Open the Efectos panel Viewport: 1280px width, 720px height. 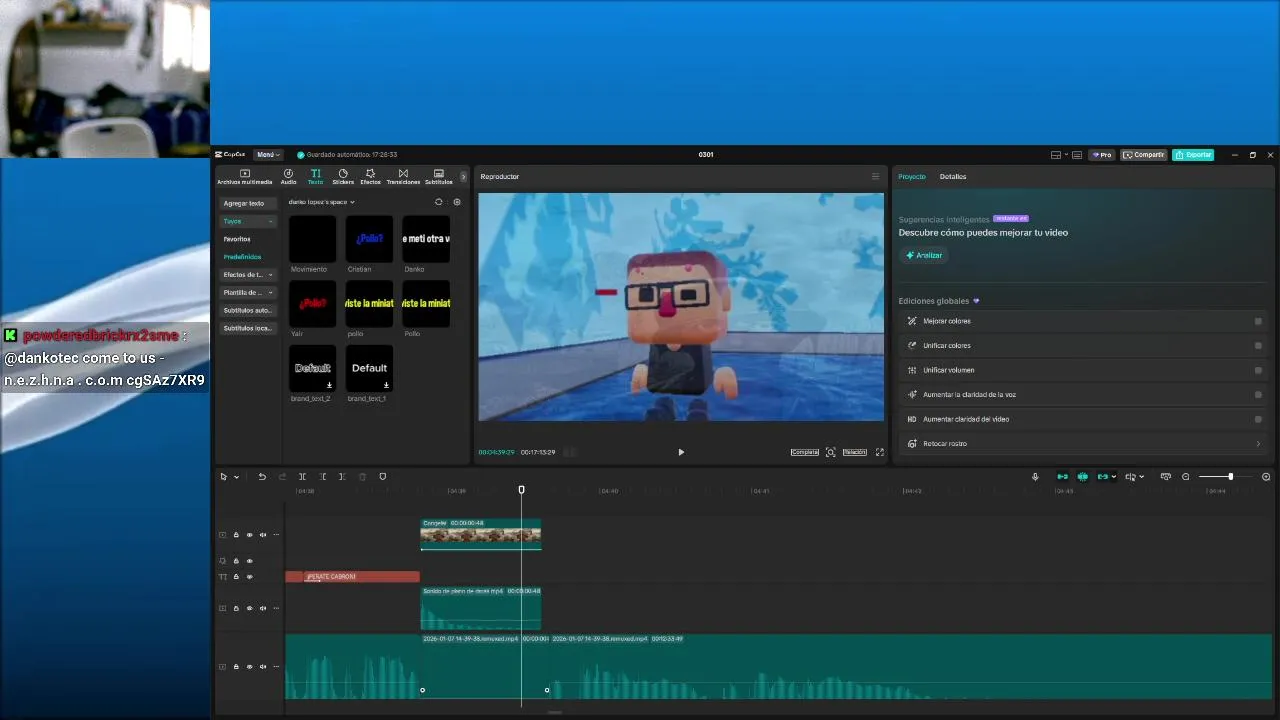coord(370,177)
